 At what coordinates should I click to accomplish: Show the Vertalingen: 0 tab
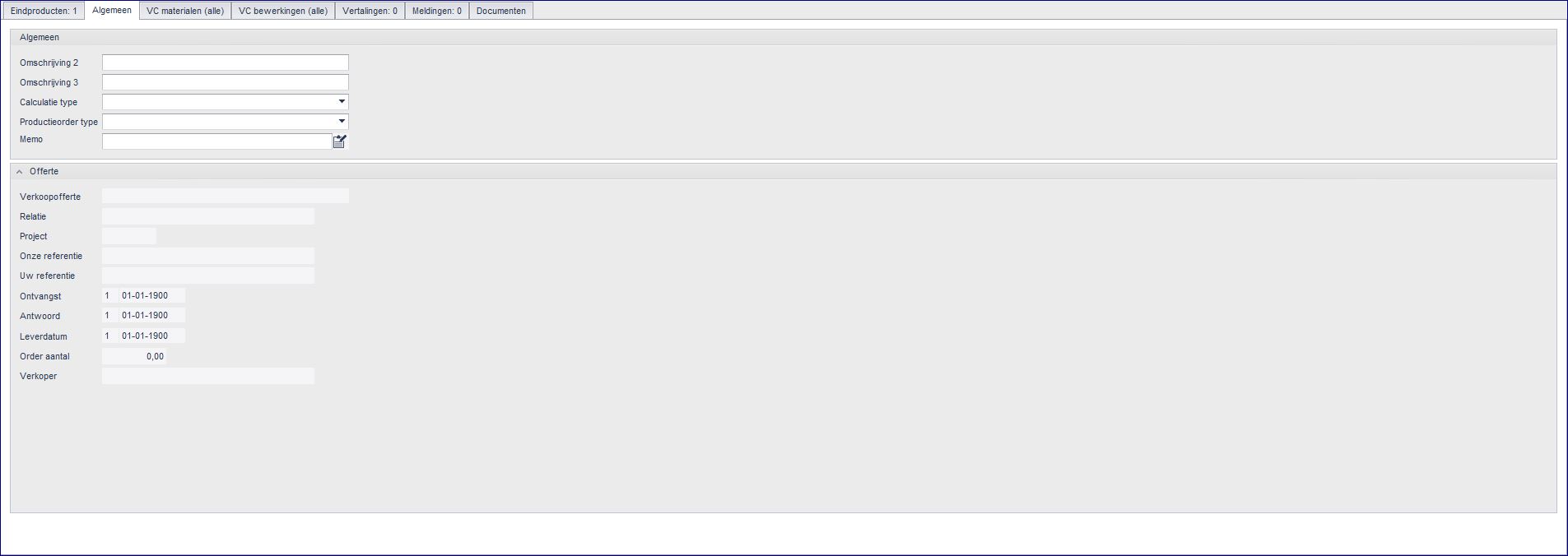370,11
